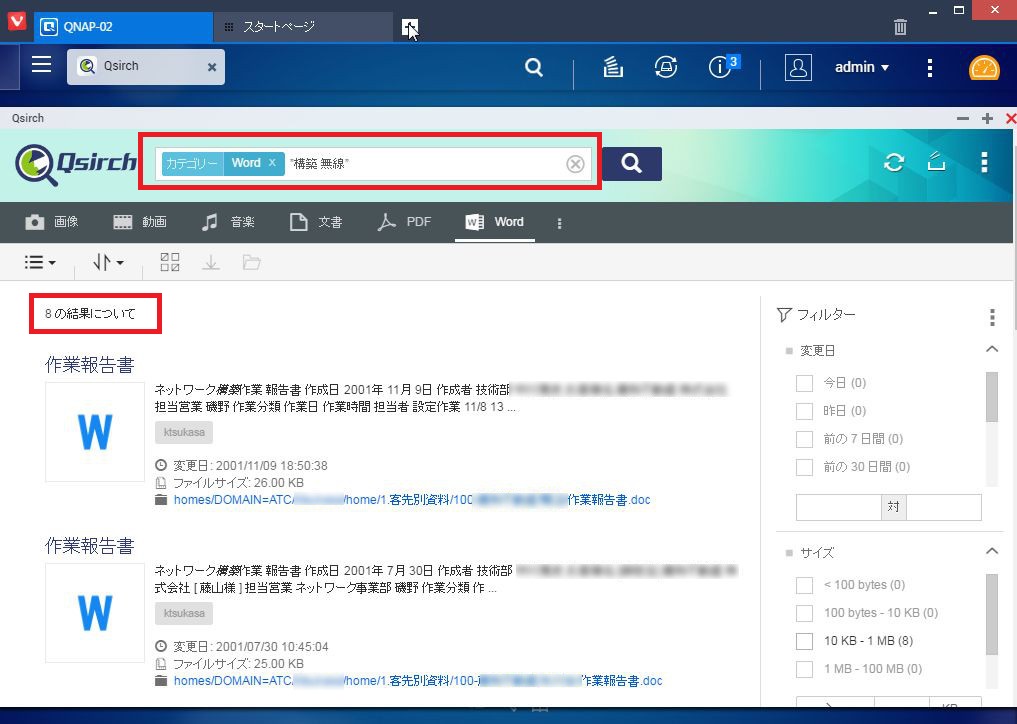Open event notifications info icon
Viewport: 1017px width, 724px height.
tap(722, 66)
